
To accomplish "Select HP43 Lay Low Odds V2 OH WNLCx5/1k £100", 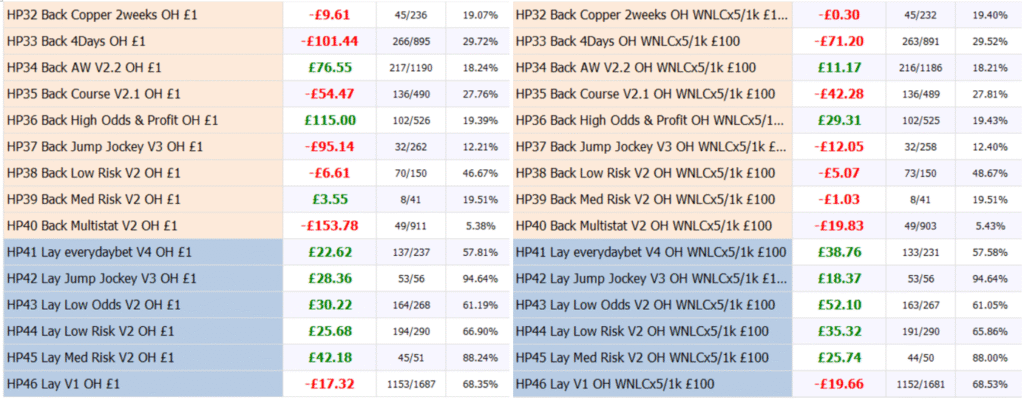I will [x=644, y=304].
